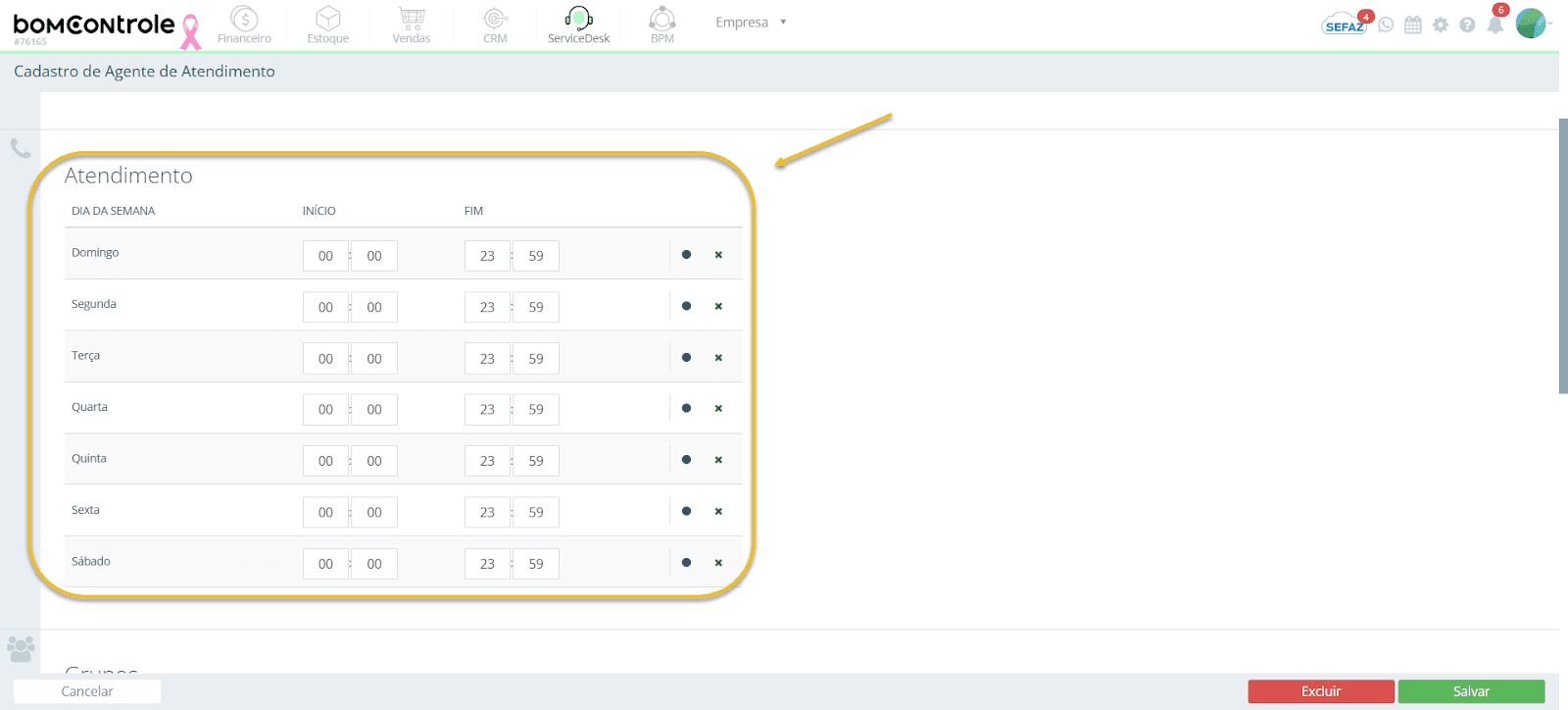Remove the Quarta schedule row
1568x710 pixels.
click(718, 409)
